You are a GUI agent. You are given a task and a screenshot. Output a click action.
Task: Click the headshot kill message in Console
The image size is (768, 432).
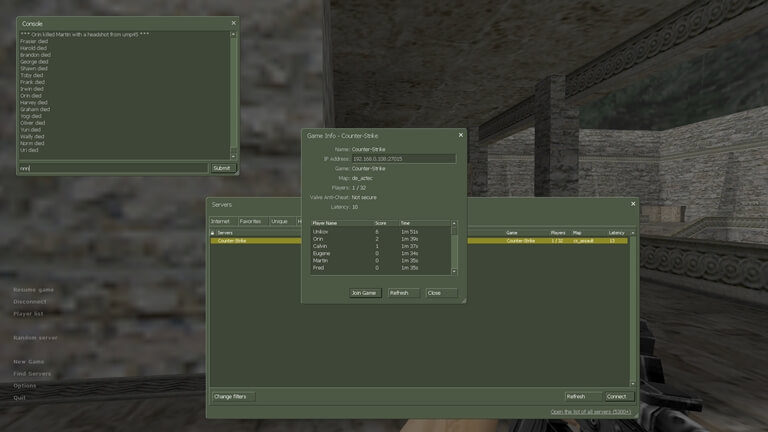[84, 34]
